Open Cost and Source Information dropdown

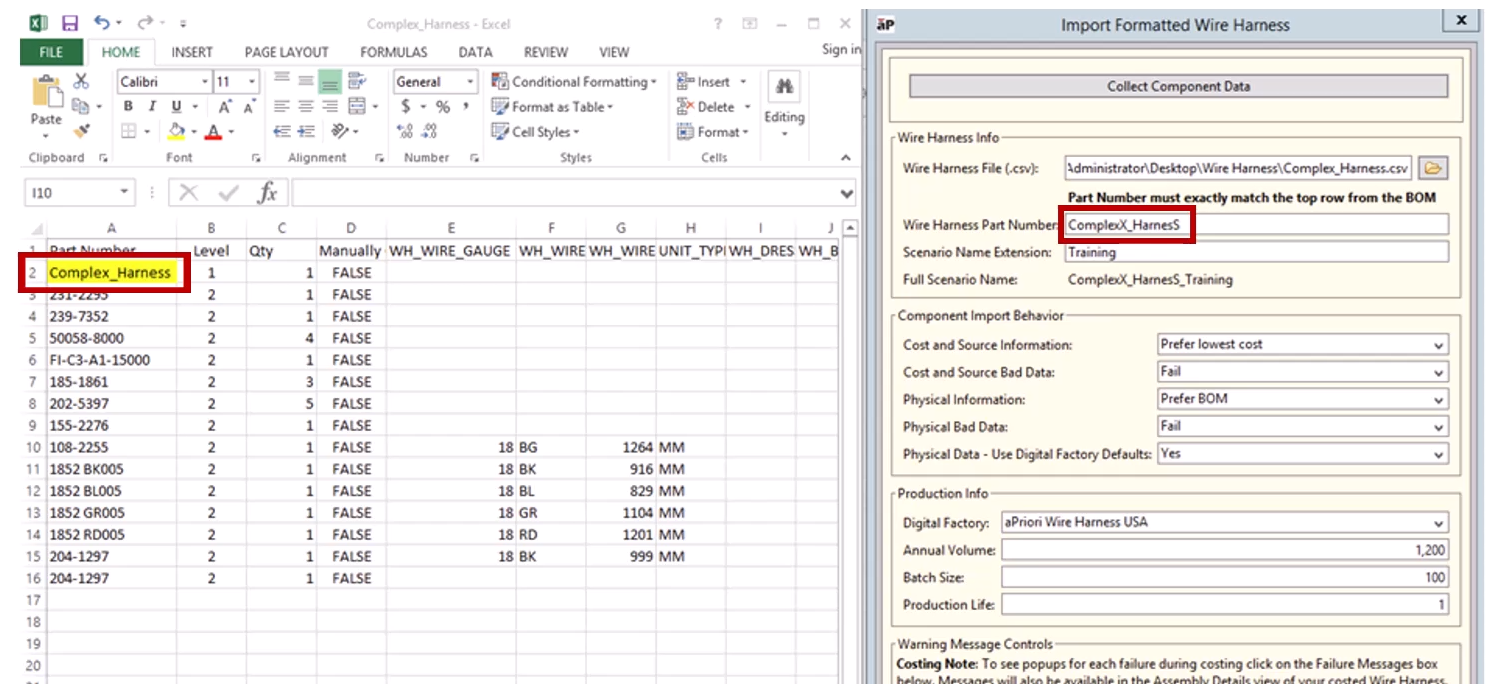[x=1302, y=345]
